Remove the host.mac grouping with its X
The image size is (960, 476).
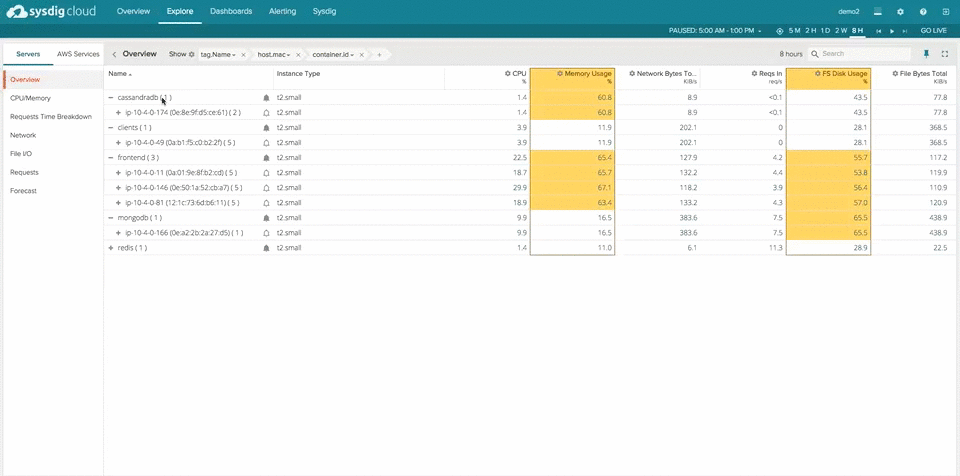click(x=298, y=55)
